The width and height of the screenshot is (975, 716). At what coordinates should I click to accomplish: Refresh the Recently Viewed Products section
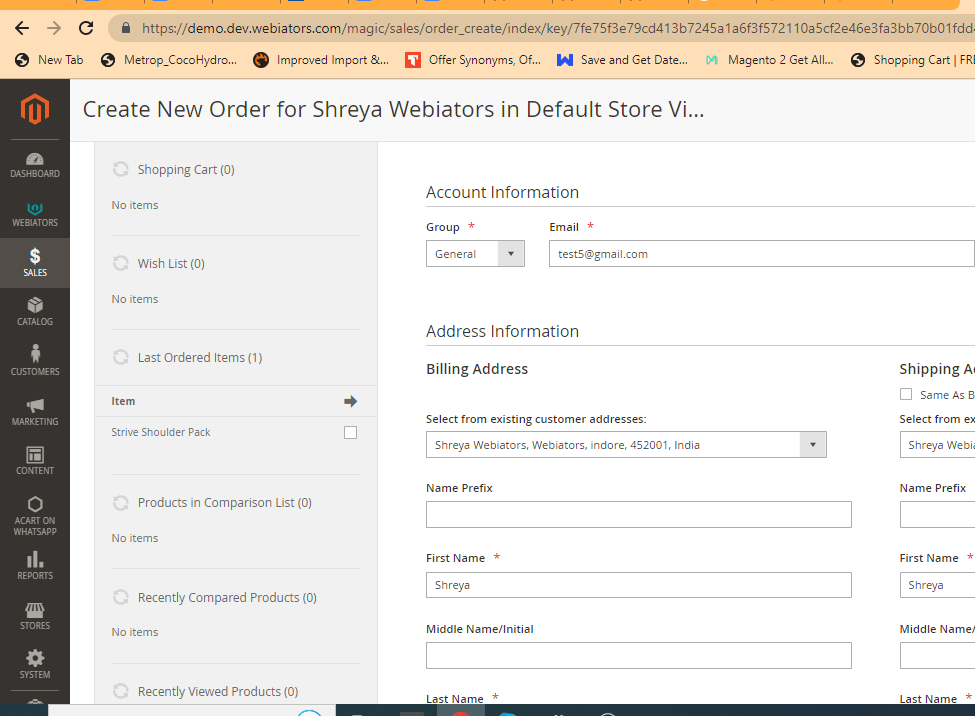pyautogui.click(x=121, y=691)
